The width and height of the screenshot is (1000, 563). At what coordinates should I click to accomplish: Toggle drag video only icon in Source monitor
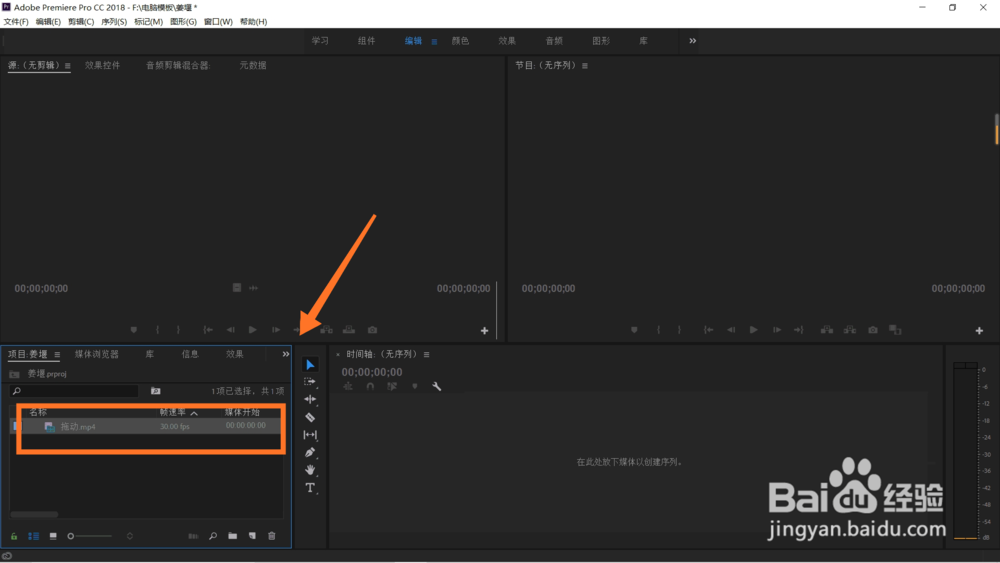(x=237, y=288)
